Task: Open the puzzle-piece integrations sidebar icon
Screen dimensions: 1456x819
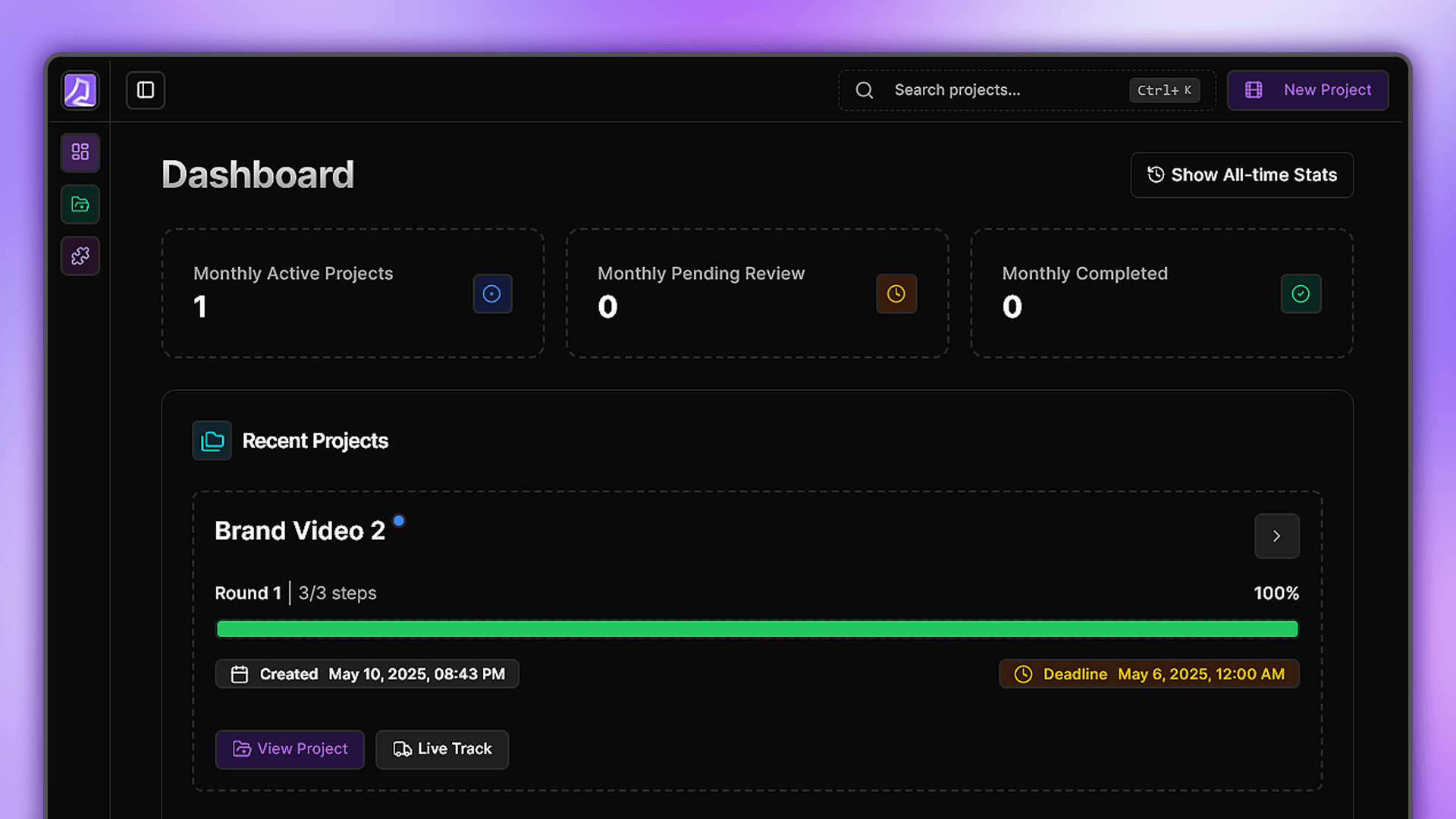Action: (80, 256)
